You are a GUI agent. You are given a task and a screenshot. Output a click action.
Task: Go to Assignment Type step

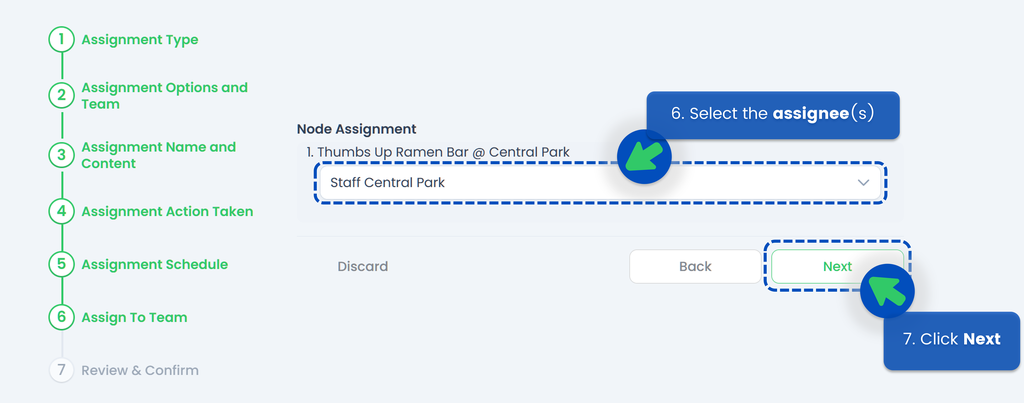140,40
